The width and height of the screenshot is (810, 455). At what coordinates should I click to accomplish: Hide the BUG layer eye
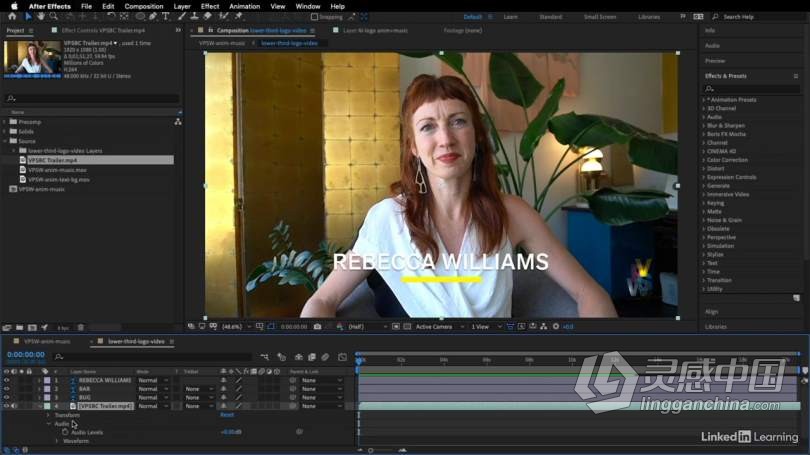click(x=7, y=397)
